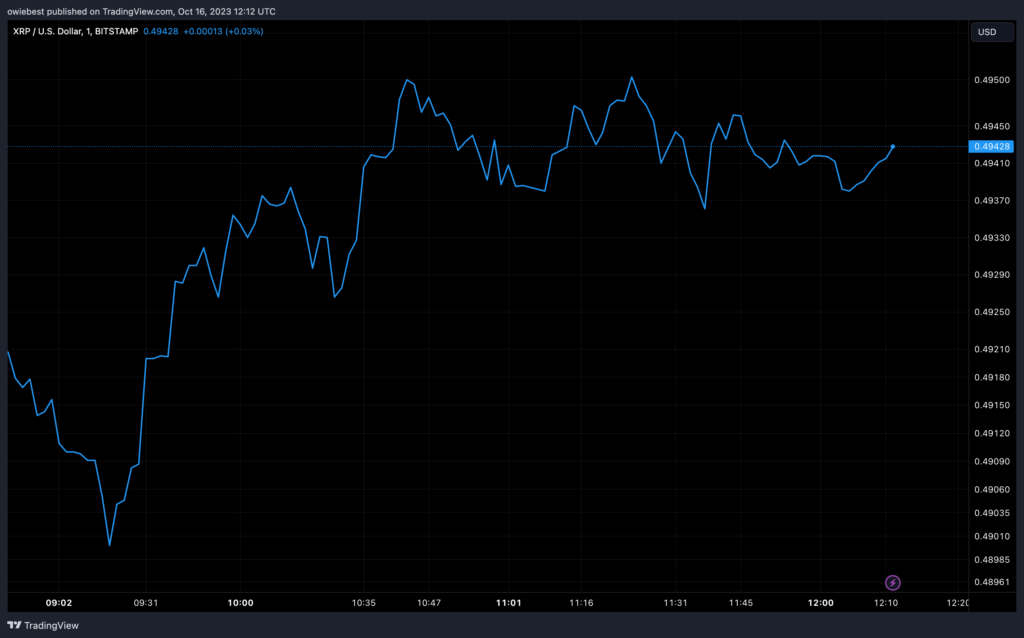Click the 0.49250 price axis label
Viewport: 1024px width, 638px height.
coord(991,312)
